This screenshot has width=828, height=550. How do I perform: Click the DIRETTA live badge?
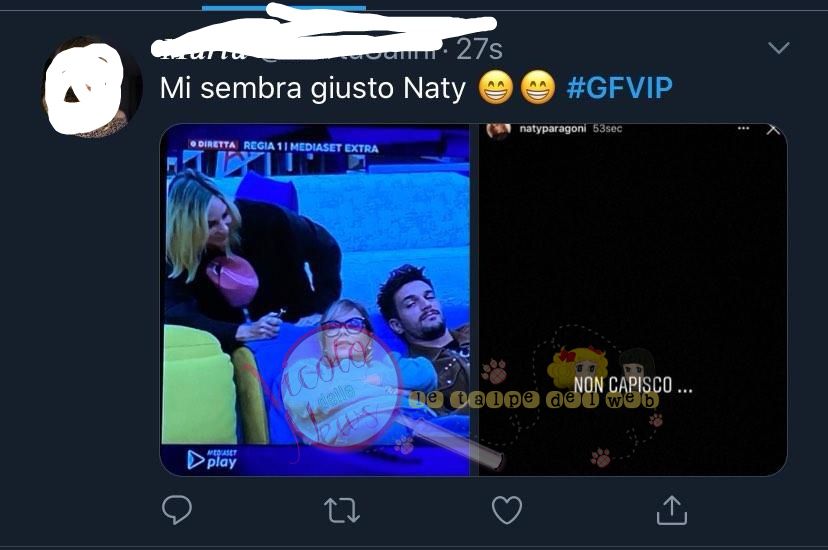[x=214, y=145]
